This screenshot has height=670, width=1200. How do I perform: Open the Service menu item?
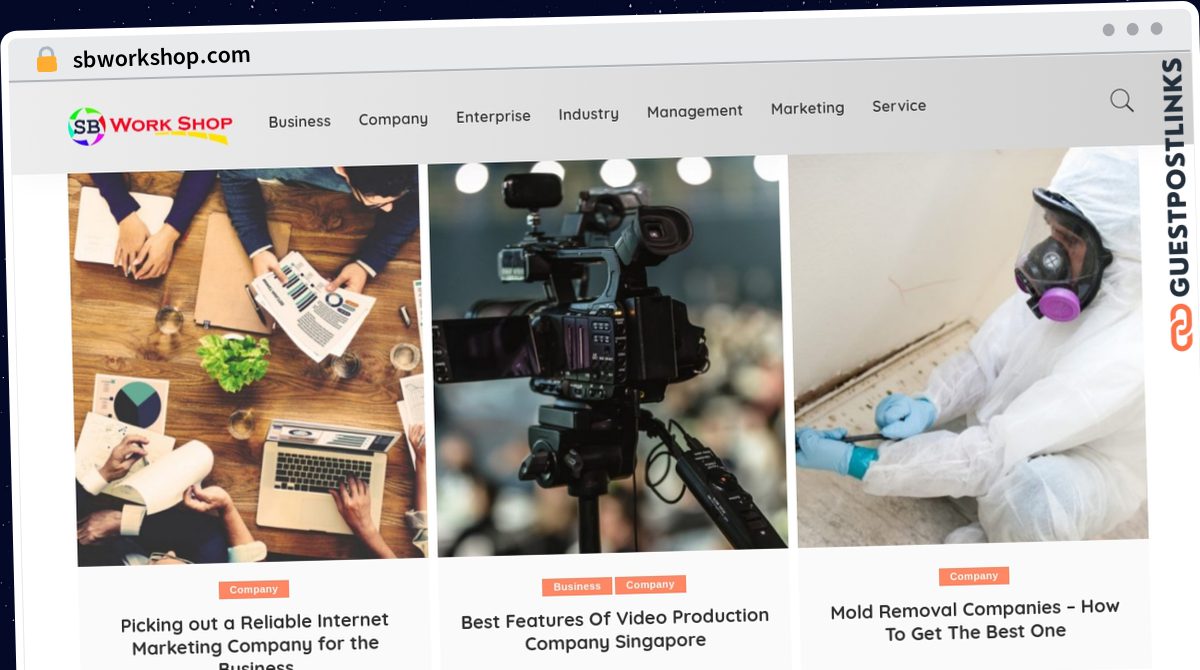(899, 106)
